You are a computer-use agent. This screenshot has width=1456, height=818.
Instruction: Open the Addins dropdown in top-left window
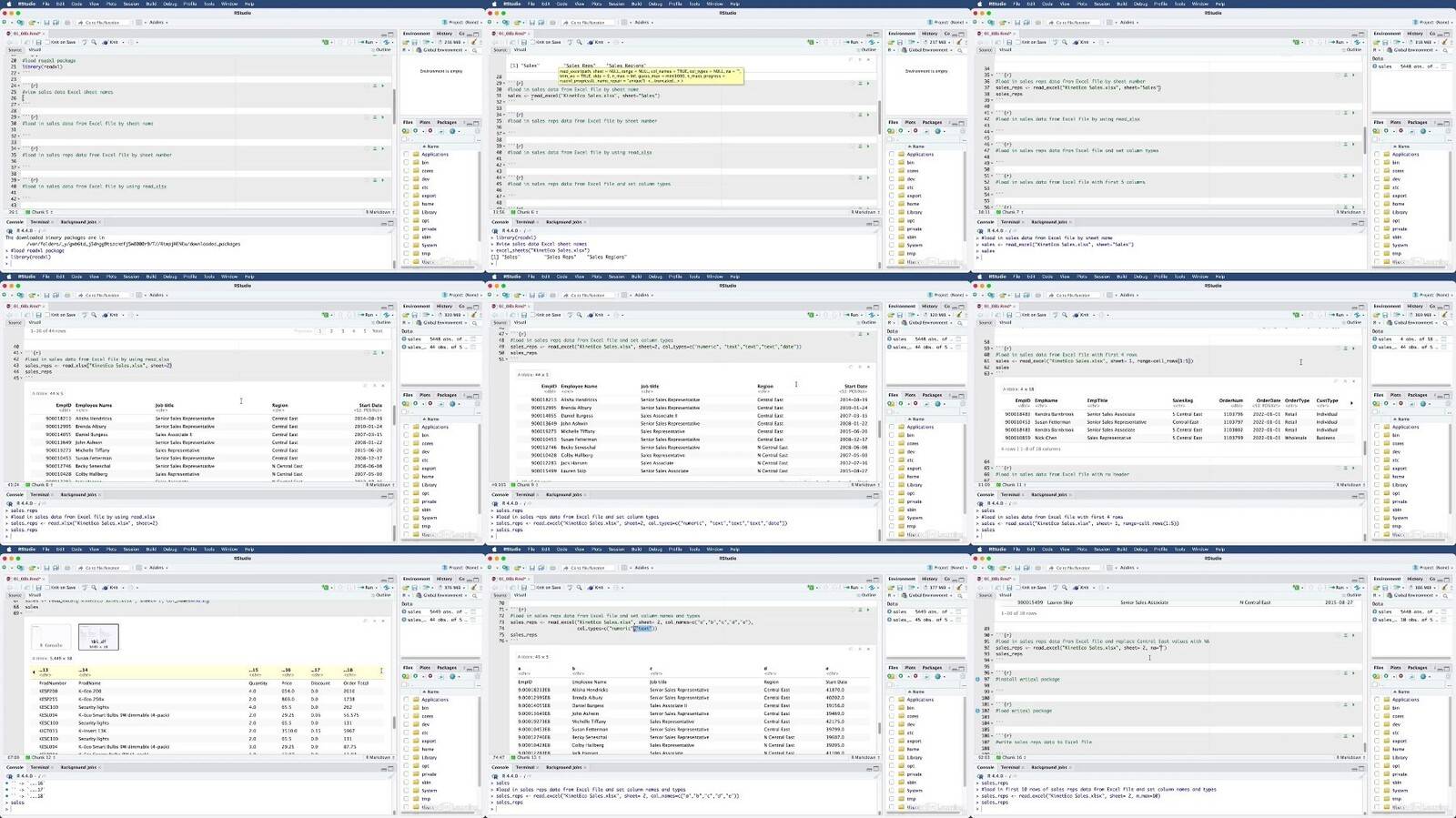tap(158, 22)
